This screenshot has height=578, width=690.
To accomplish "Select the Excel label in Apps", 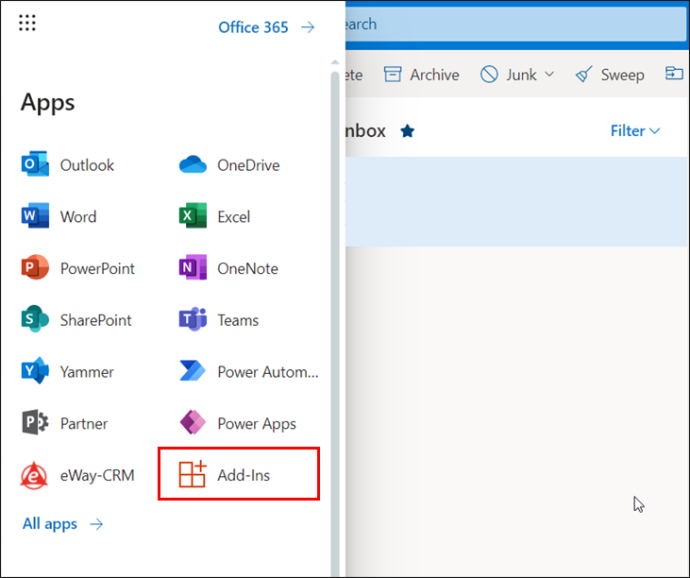I will [x=234, y=217].
